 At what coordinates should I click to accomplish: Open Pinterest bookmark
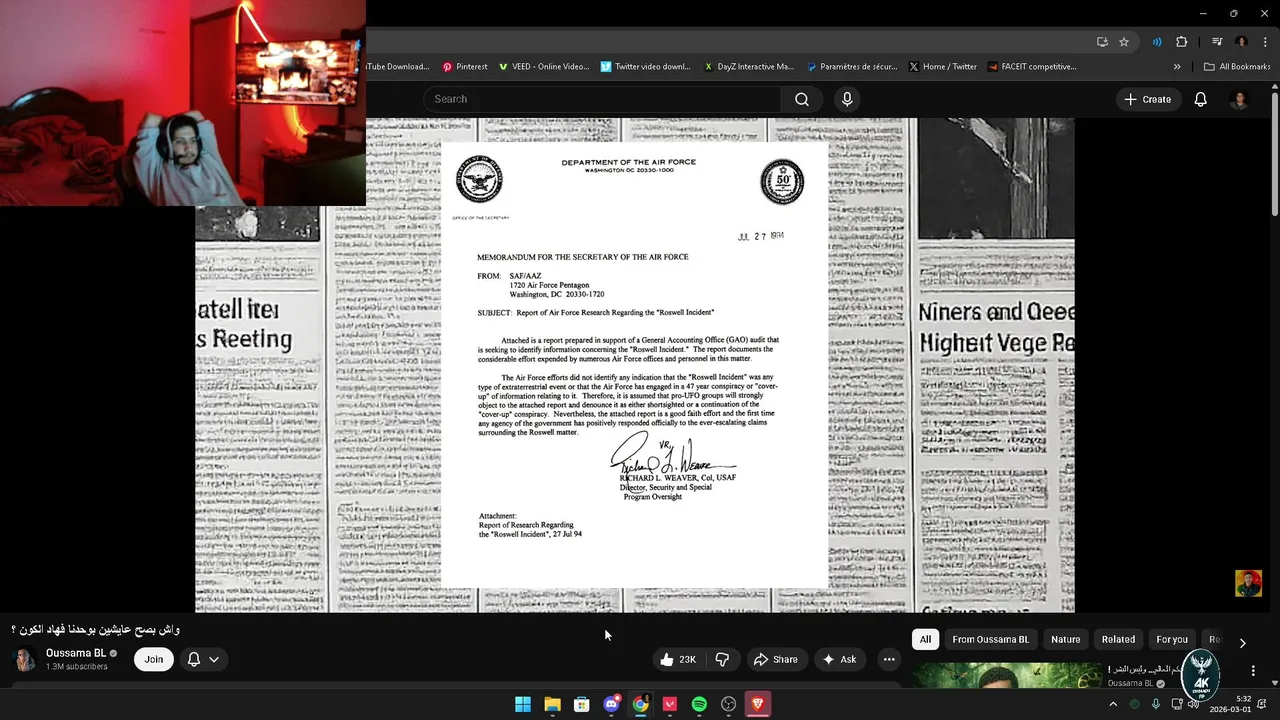pyautogui.click(x=465, y=67)
